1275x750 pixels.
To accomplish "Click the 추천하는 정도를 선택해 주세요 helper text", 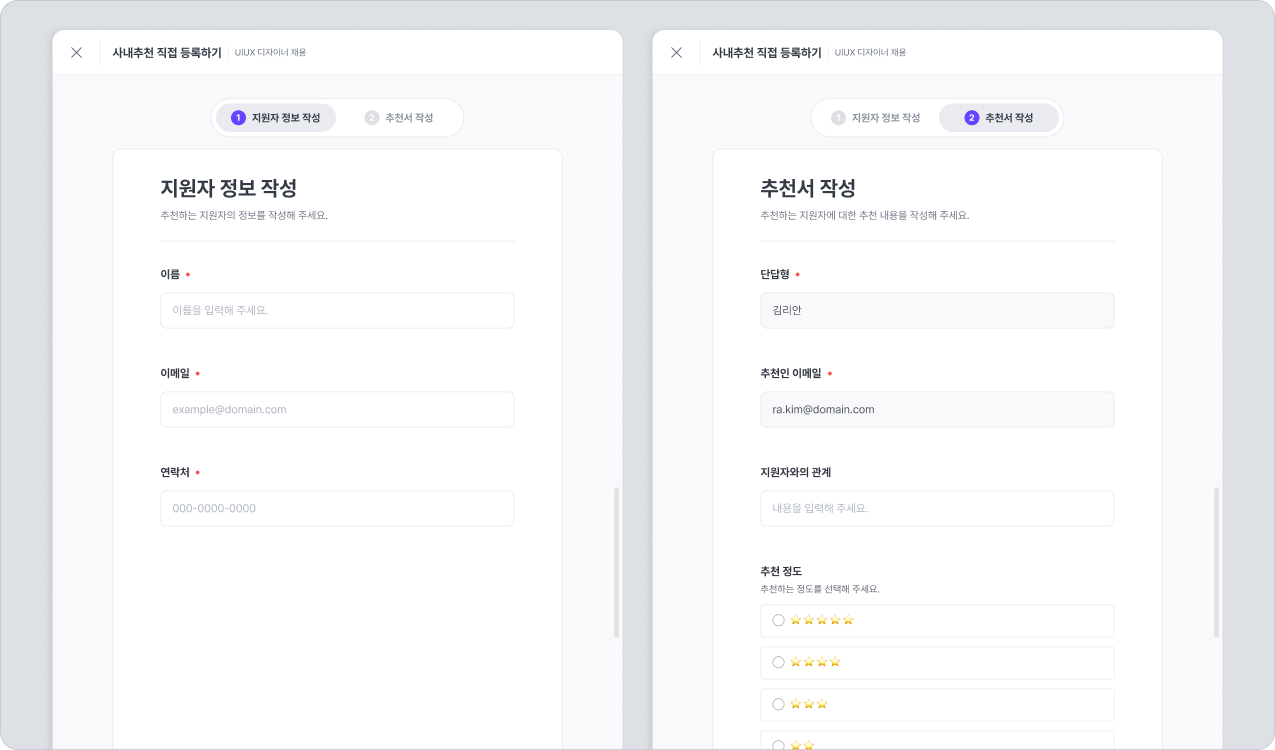I will click(x=820, y=589).
